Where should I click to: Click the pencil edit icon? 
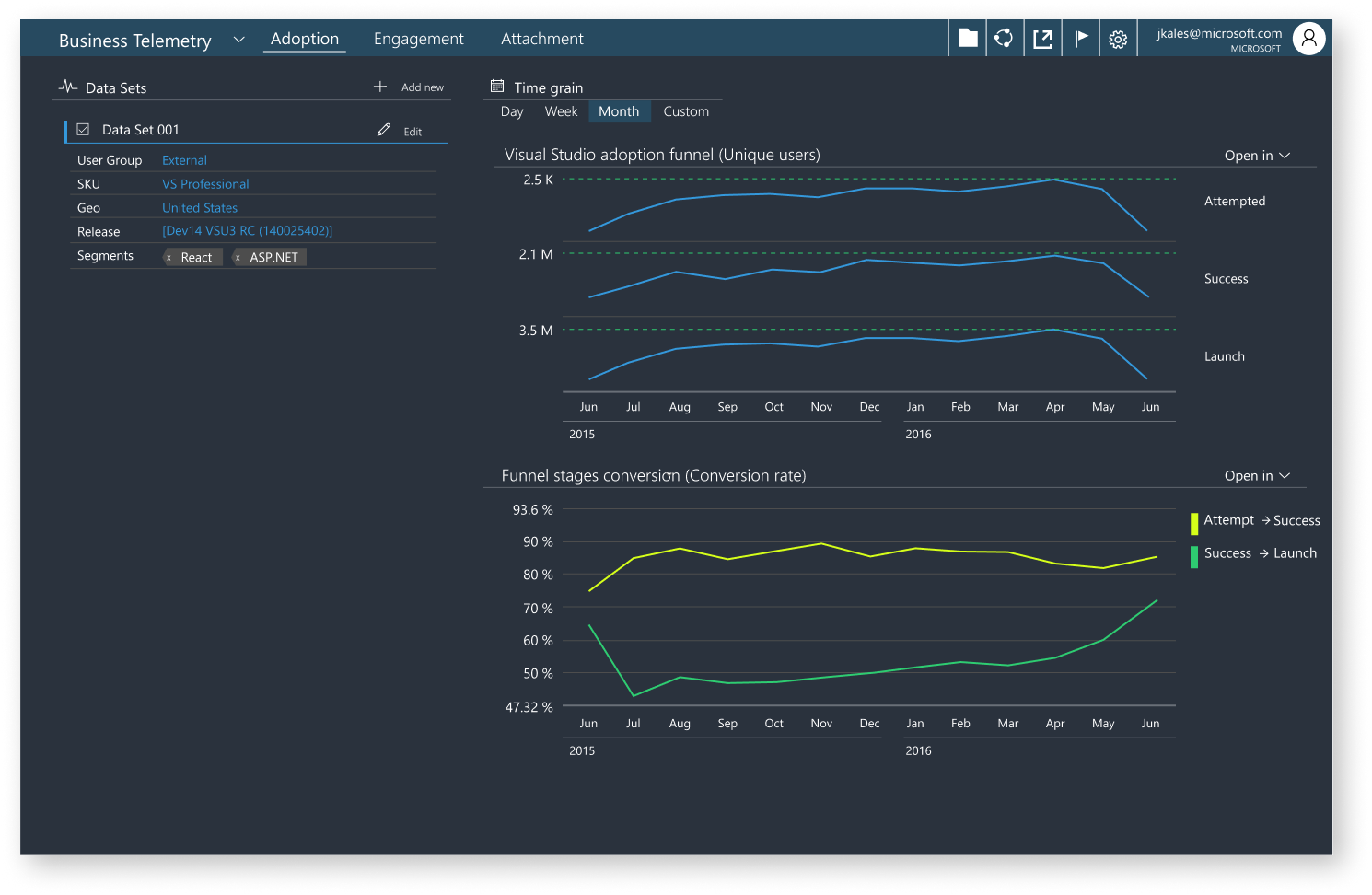click(384, 130)
